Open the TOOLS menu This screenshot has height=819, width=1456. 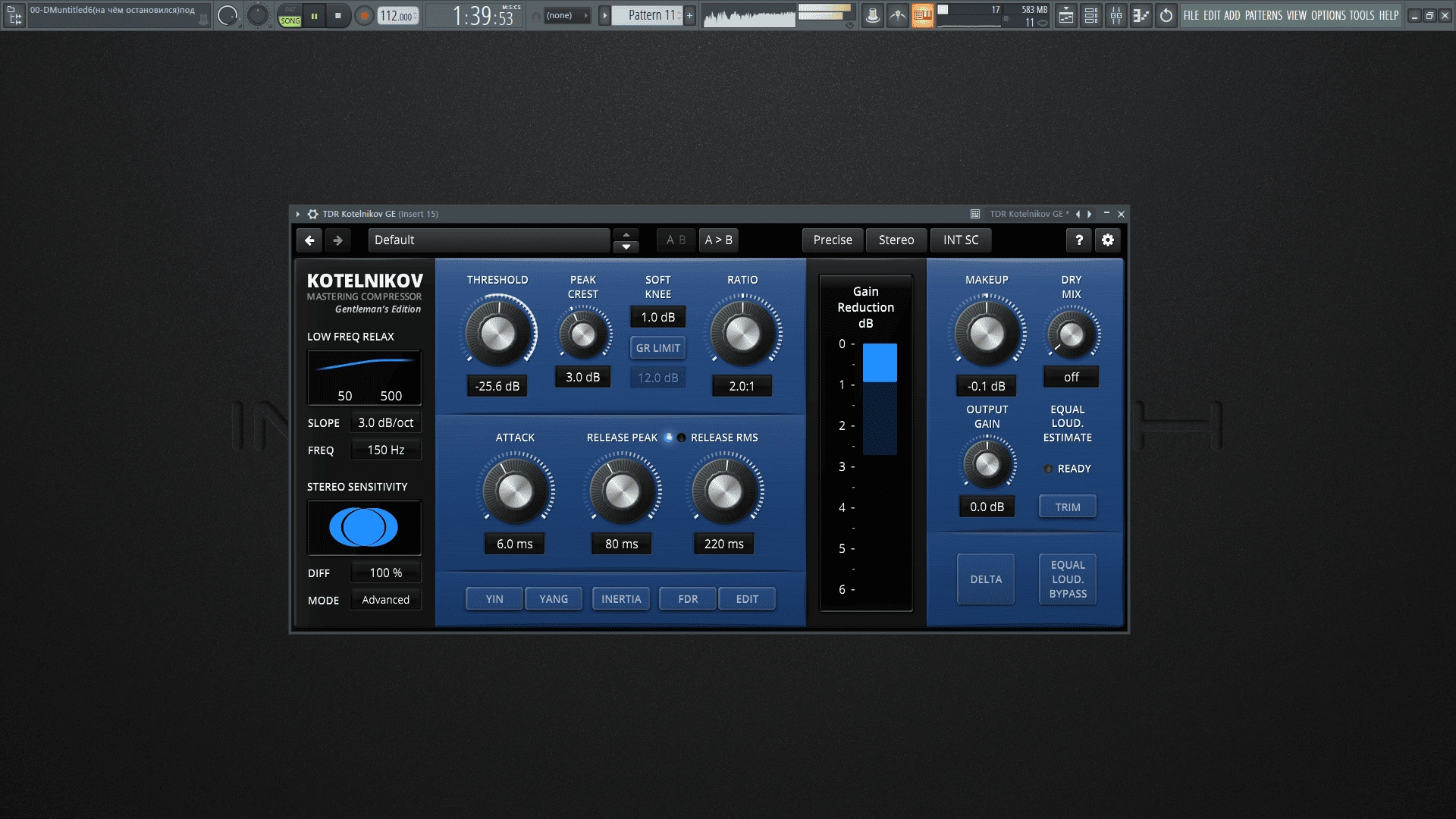click(x=1362, y=15)
